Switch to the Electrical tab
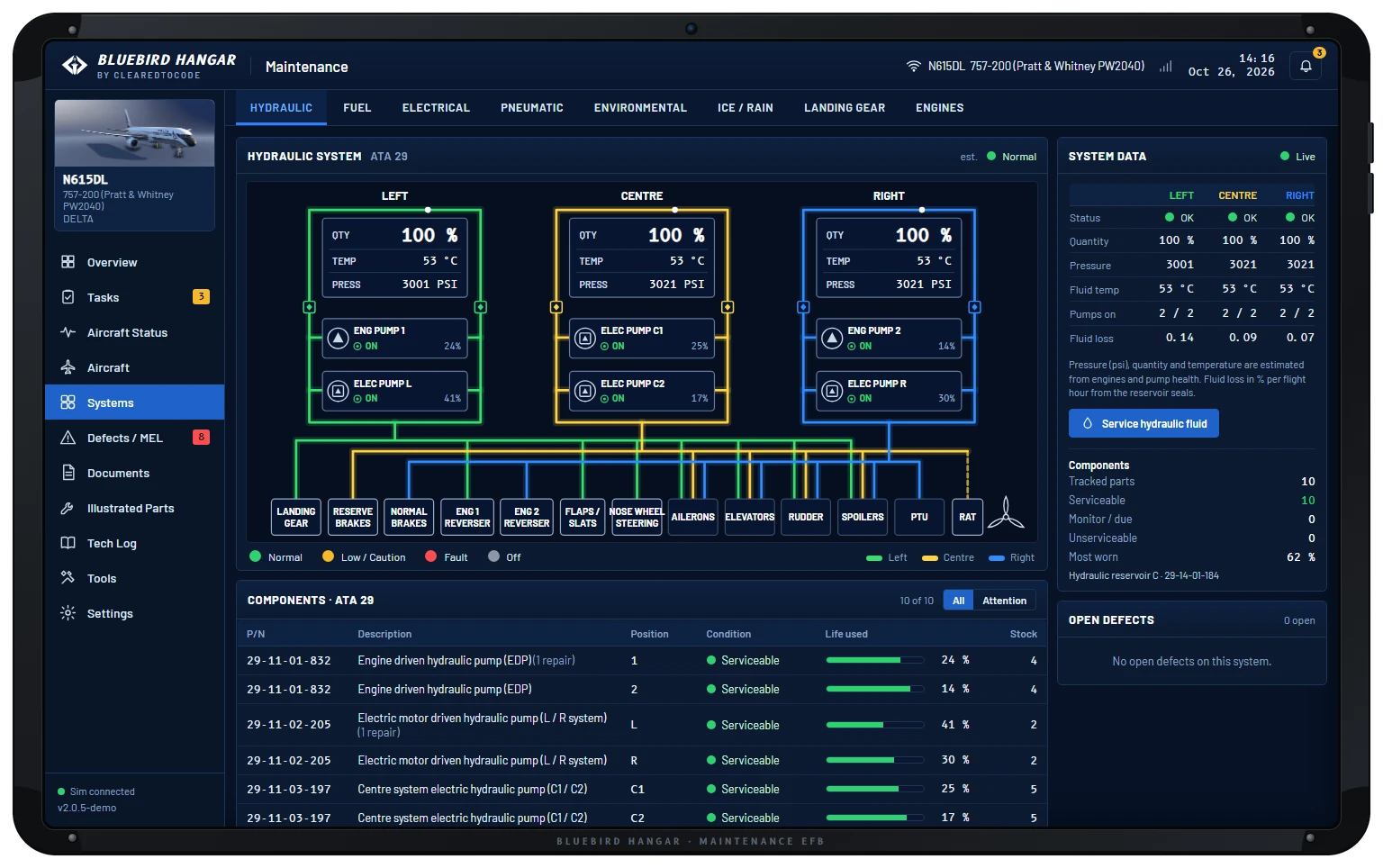This screenshot has width=1383, height=868. (436, 108)
